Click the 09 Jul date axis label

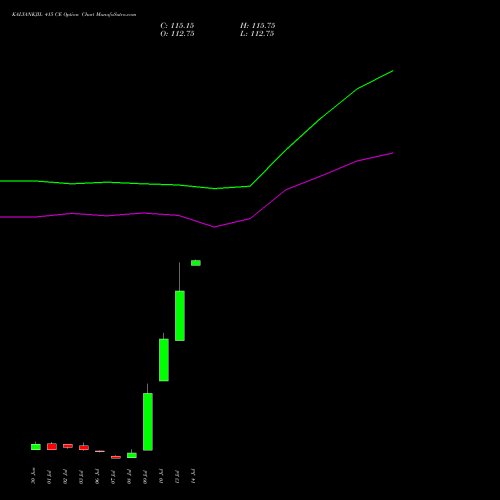tap(145, 477)
